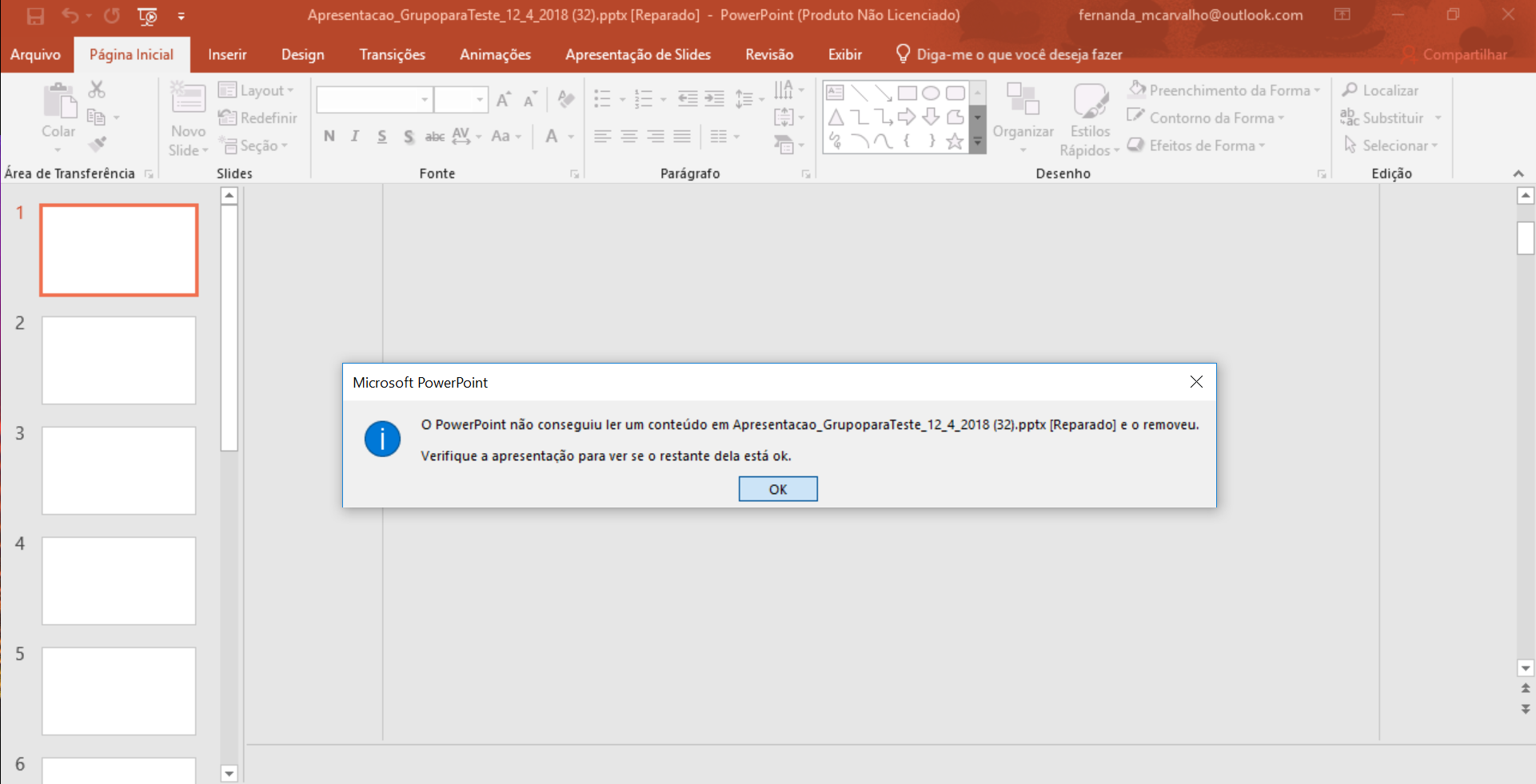Insert a rectangle shape from the shapes gallery

point(907,92)
